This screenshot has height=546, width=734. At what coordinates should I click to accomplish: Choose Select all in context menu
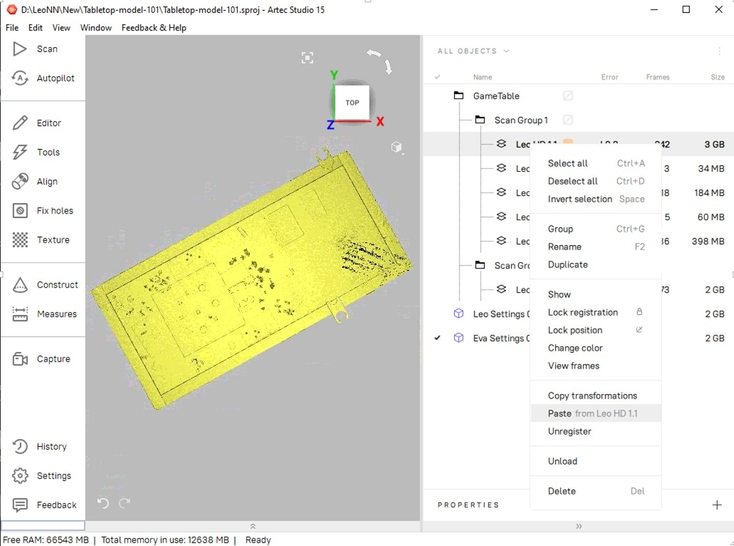[595, 163]
